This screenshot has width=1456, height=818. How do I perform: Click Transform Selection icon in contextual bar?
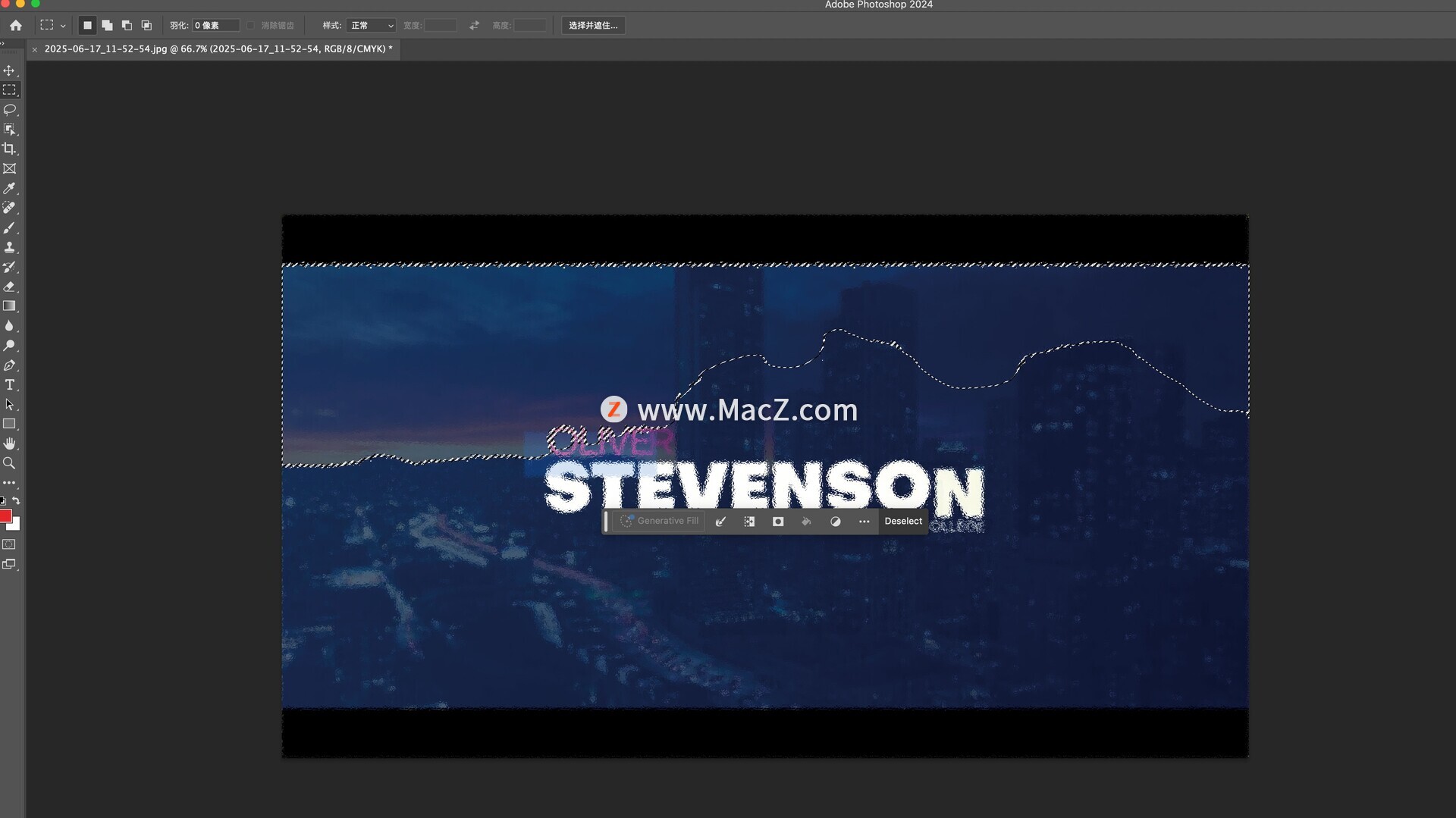point(749,522)
